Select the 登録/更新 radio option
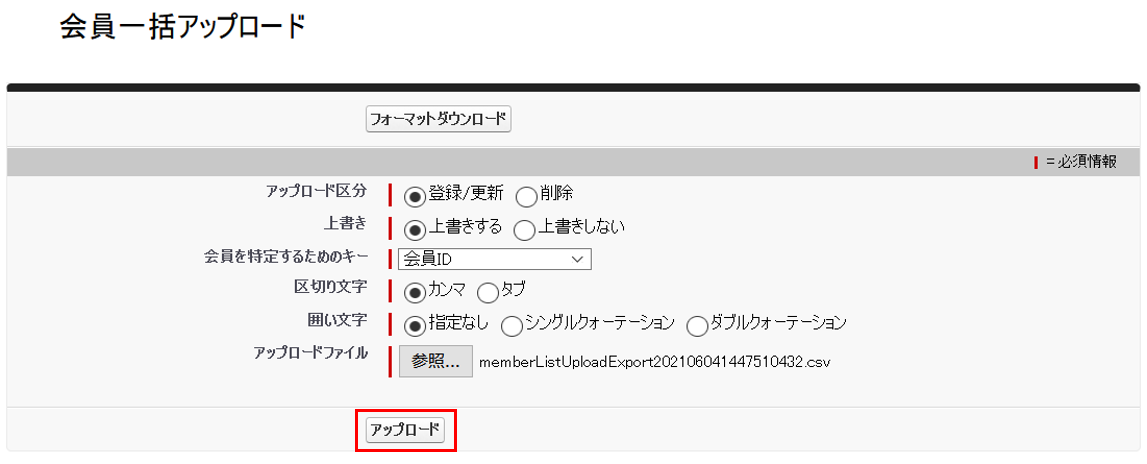Screen dimensions: 1147x464 point(414,195)
